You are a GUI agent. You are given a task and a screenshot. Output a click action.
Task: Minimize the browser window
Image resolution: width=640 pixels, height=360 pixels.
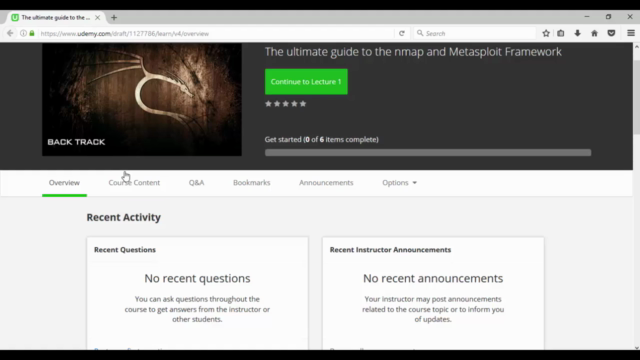tap(587, 17)
